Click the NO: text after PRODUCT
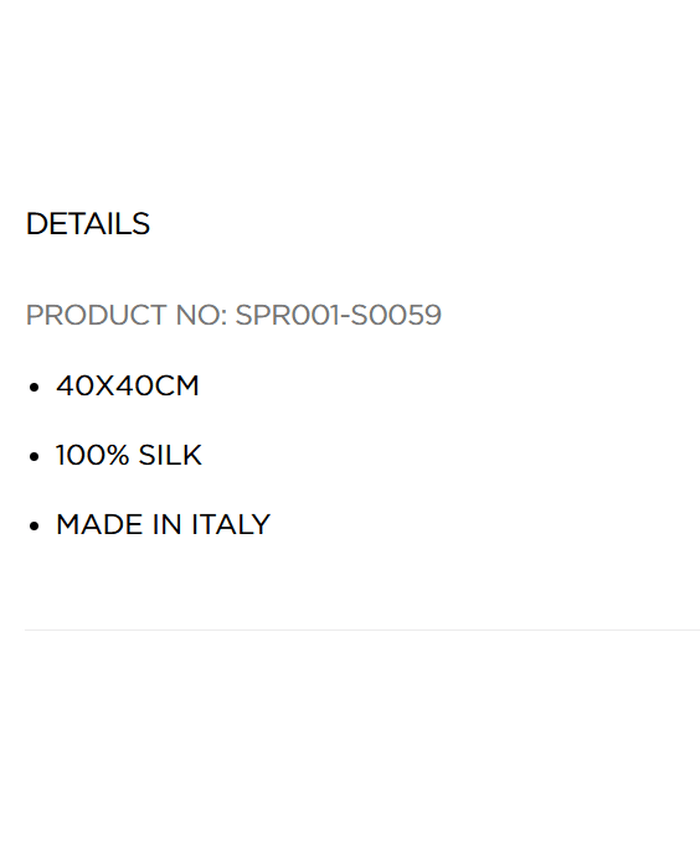This screenshot has height=850, width=700. point(201,315)
